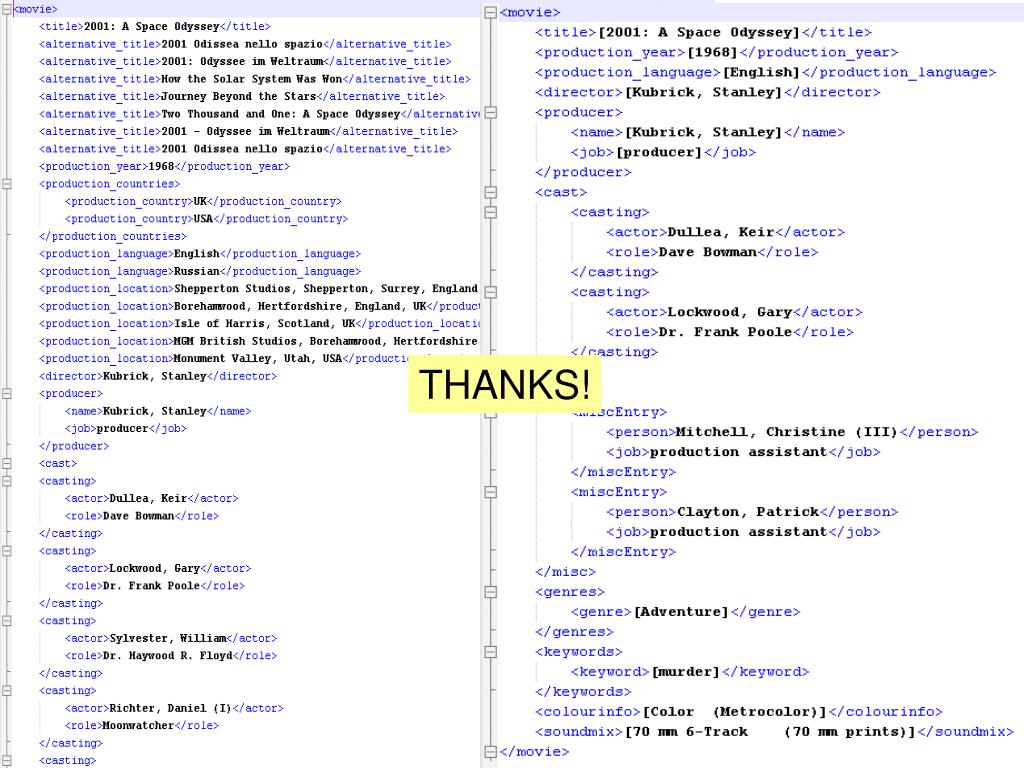The height and width of the screenshot is (768, 1024).
Task: Collapse the producer node in right pane
Action: pos(491,112)
